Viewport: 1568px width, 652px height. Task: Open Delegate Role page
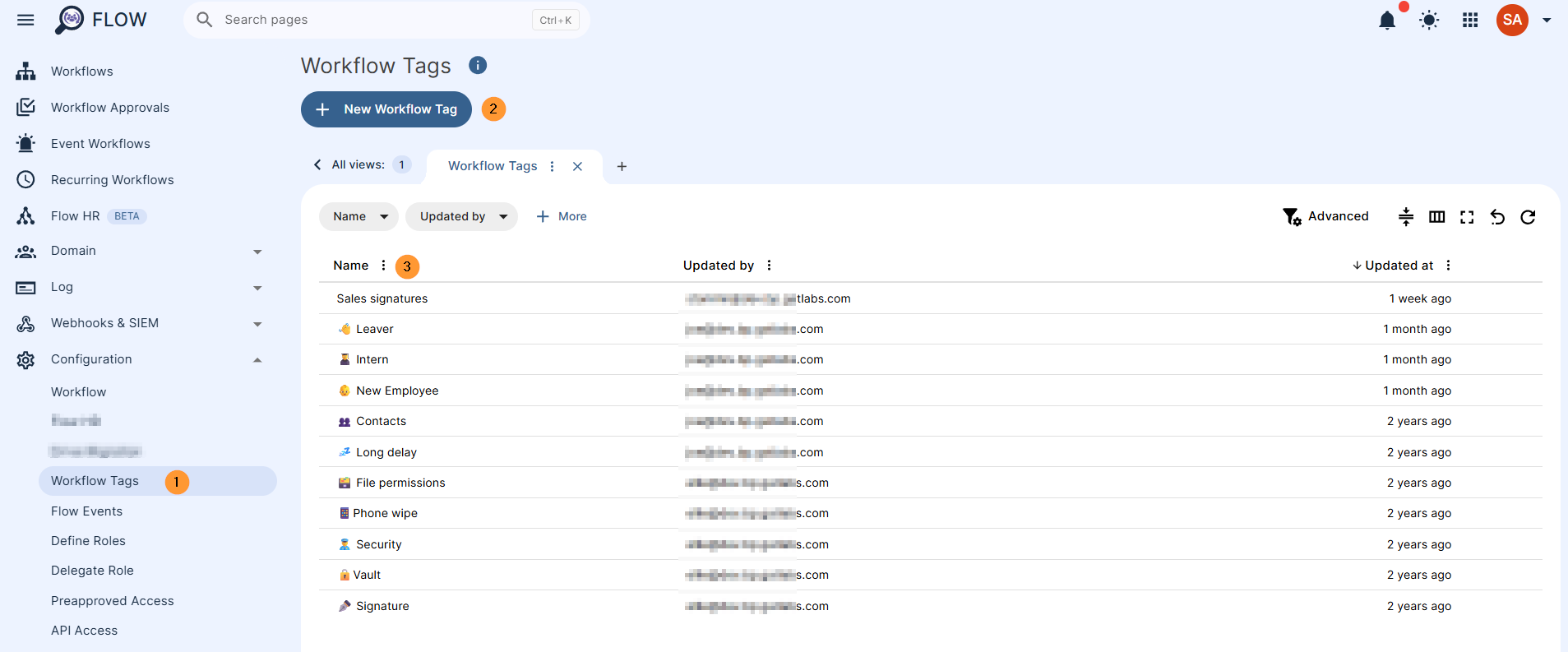92,571
